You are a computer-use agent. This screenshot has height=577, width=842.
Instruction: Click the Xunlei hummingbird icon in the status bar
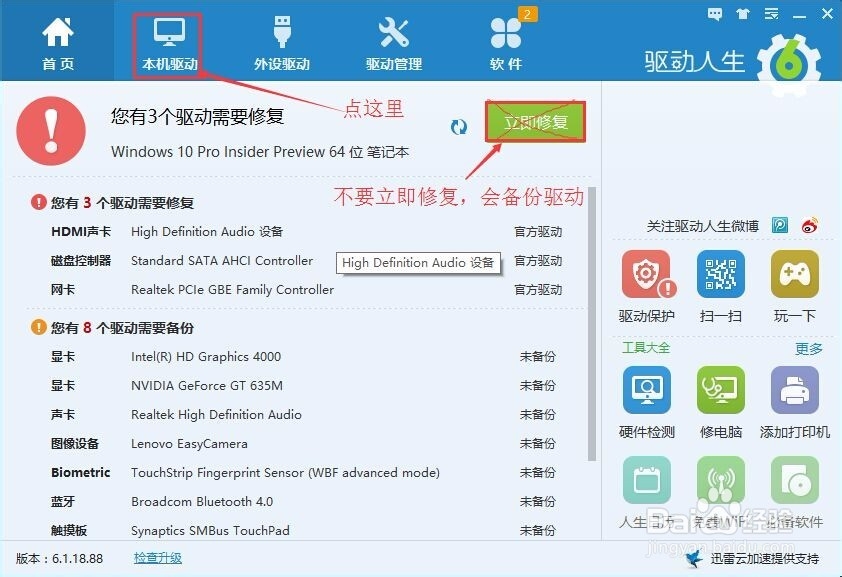point(694,559)
